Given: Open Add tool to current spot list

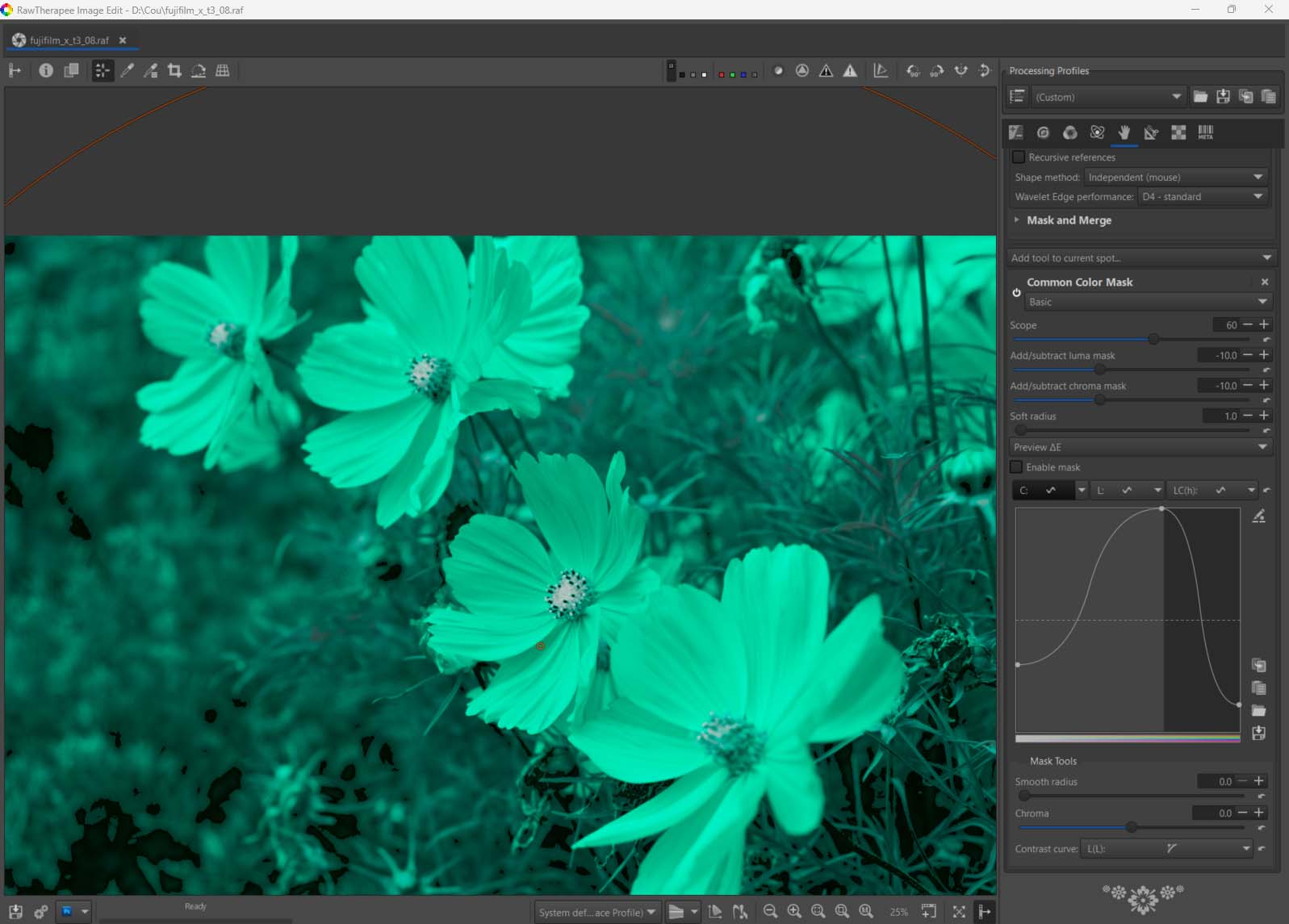Looking at the screenshot, I should [x=1140, y=258].
